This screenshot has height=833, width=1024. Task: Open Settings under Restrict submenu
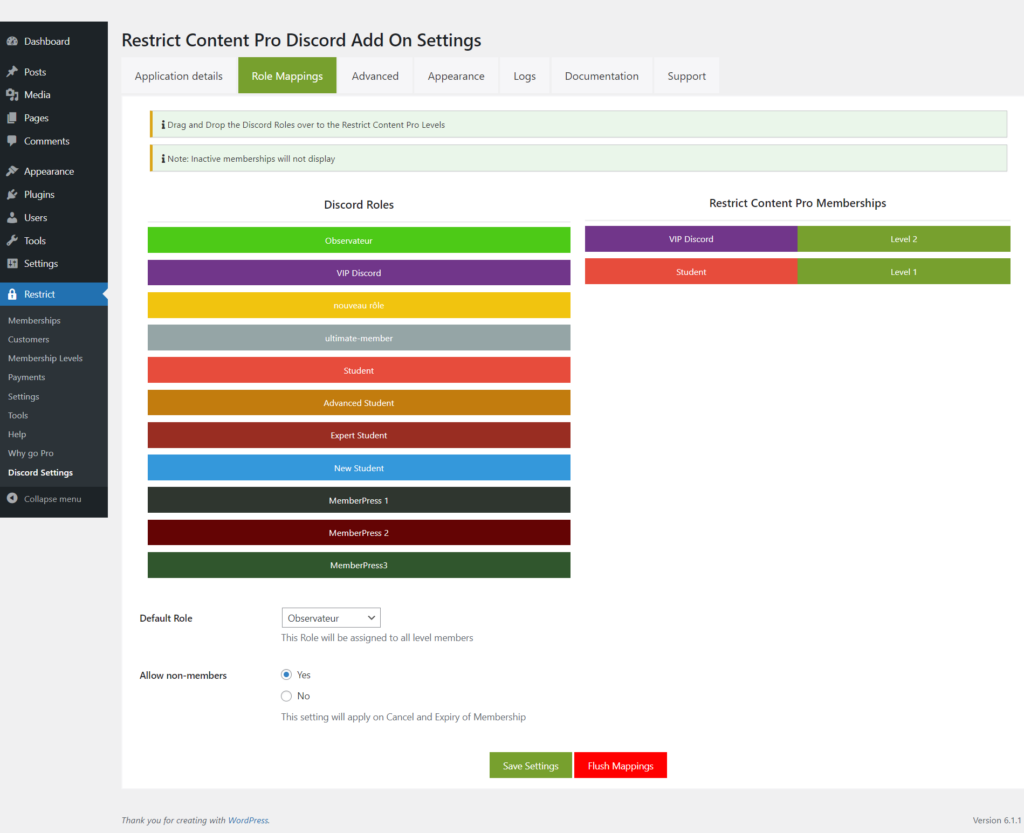click(24, 396)
